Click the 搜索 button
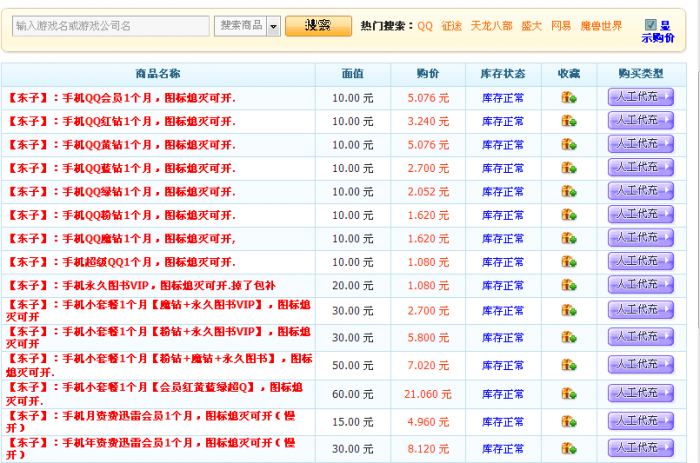The width and height of the screenshot is (700, 463). (x=318, y=25)
